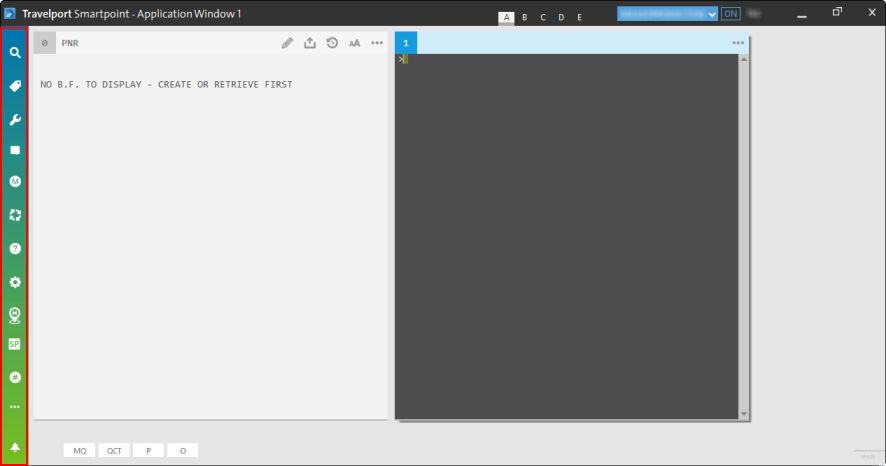Screen dimensions: 886x466
Task: Expand the PNR panel three-dot menu
Action: 377,43
